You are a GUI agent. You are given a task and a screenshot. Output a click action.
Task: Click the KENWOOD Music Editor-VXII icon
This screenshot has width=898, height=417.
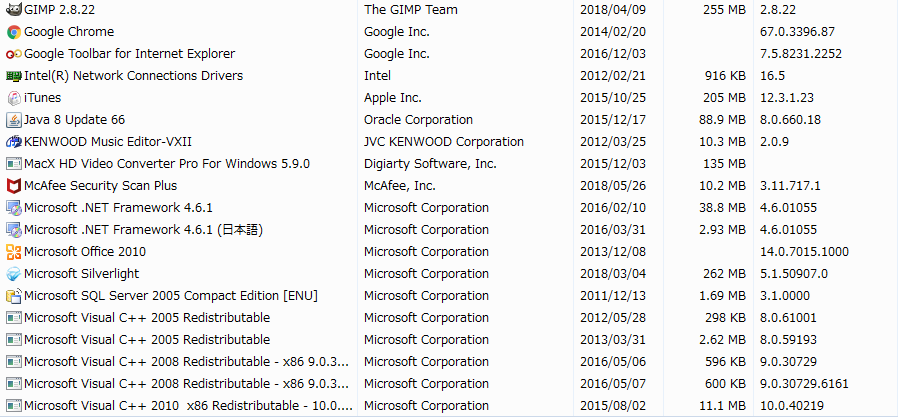(x=14, y=142)
